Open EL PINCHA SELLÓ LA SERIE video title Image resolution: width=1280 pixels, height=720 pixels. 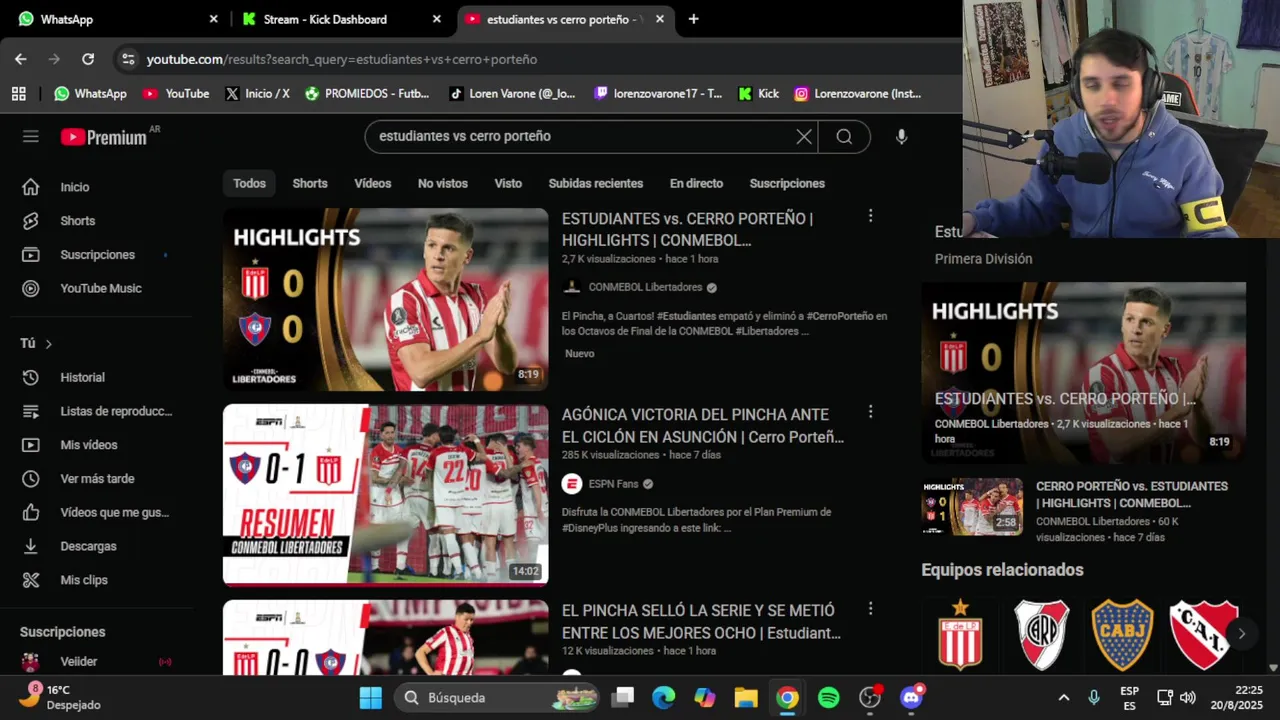pyautogui.click(x=701, y=621)
